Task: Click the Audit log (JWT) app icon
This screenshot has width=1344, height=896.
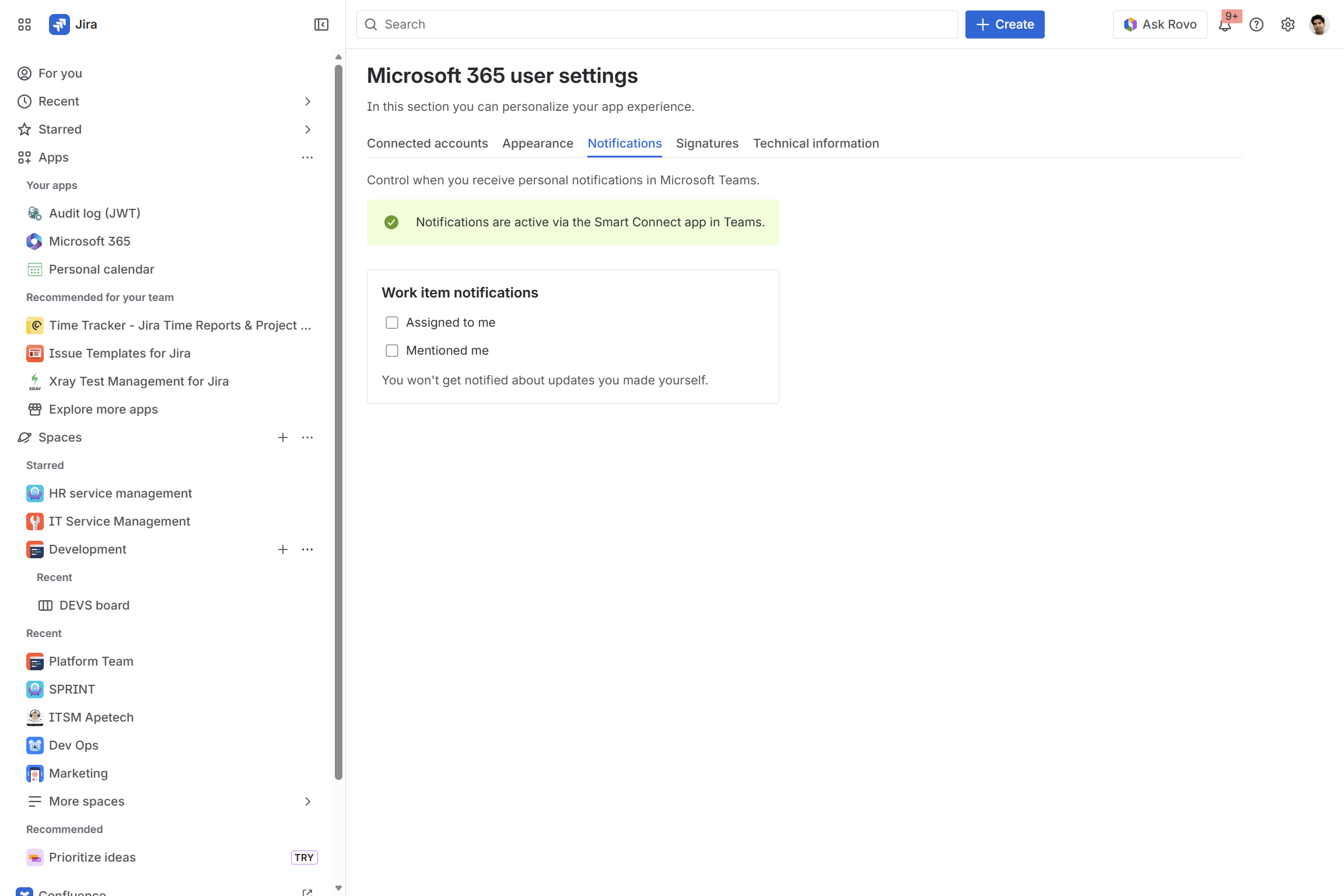Action: click(34, 213)
